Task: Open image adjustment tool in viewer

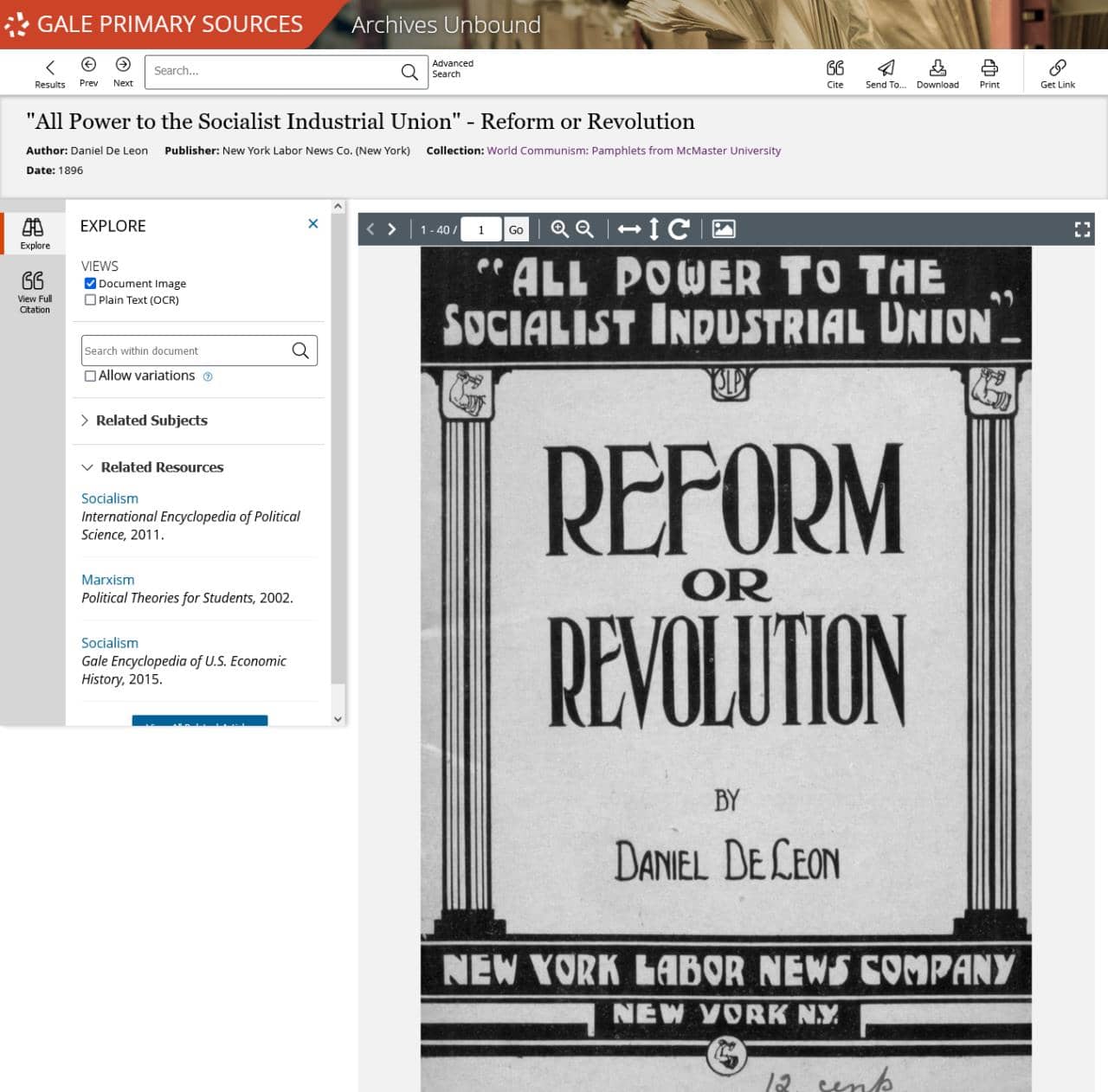Action: [x=724, y=229]
